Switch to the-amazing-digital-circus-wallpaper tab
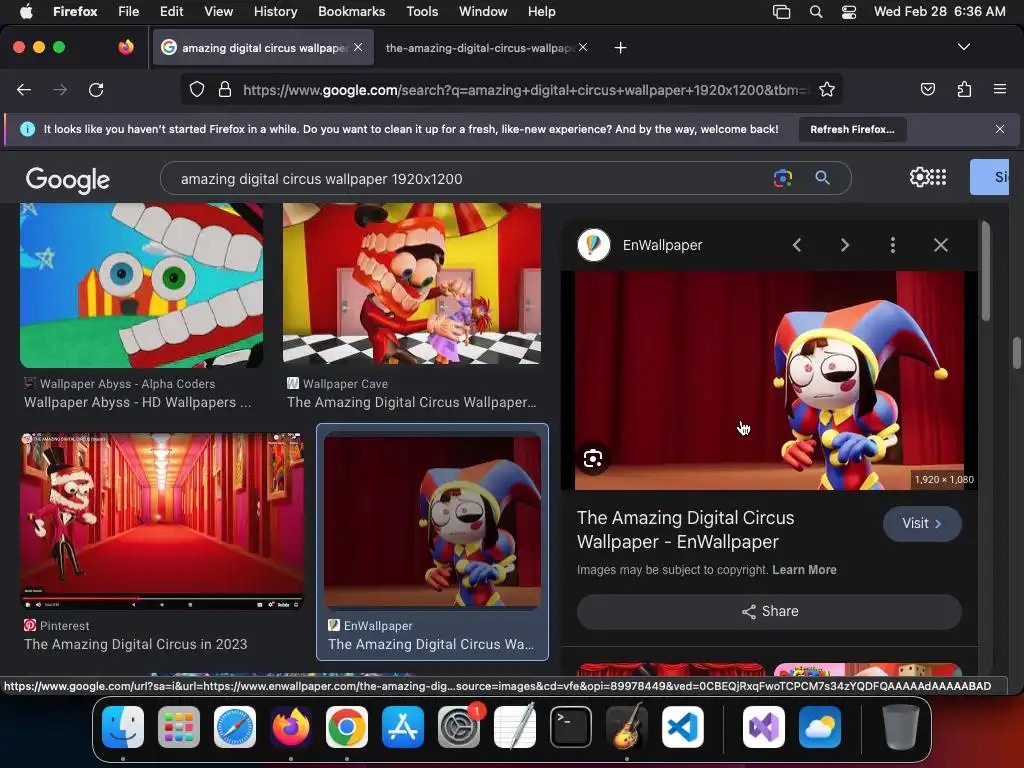The height and width of the screenshot is (768, 1024). 480,48
